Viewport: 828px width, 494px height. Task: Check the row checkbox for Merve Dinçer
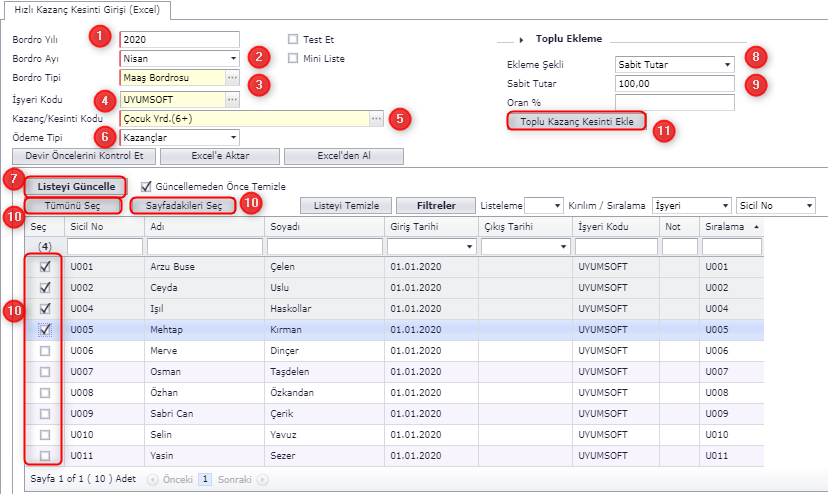(x=44, y=351)
